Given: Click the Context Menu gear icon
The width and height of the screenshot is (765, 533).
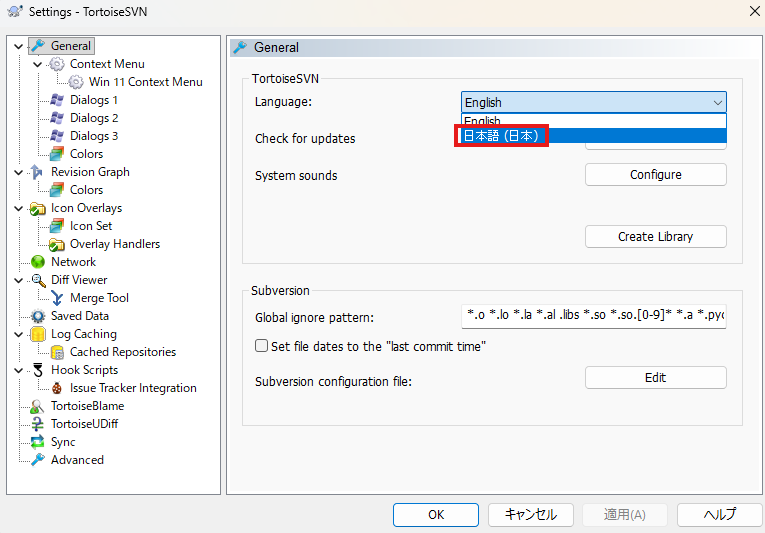Looking at the screenshot, I should pos(57,64).
